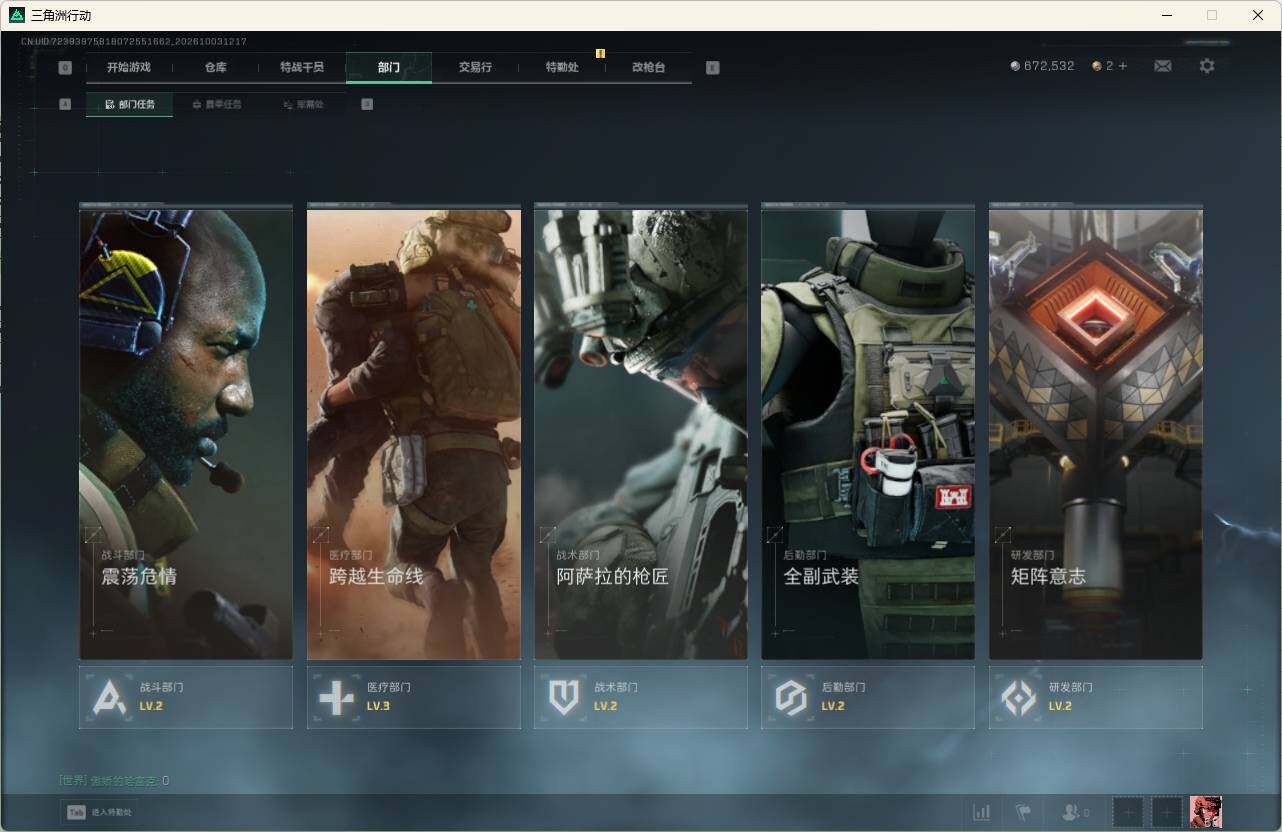This screenshot has height=832, width=1282.
Task: Open the 交易行 tab
Action: click(x=475, y=67)
